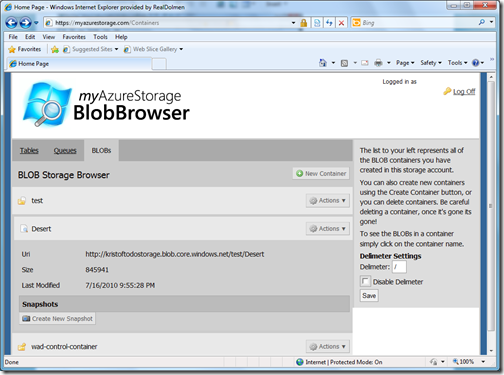Image resolution: width=504 pixels, height=375 pixels.
Task: Click the Log Off link
Action: [x=464, y=92]
